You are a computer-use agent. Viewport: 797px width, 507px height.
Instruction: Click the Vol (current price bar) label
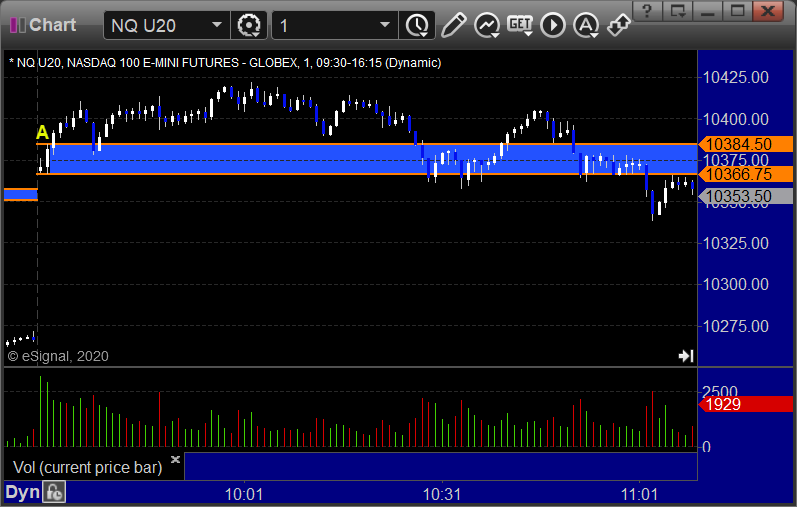(87, 467)
